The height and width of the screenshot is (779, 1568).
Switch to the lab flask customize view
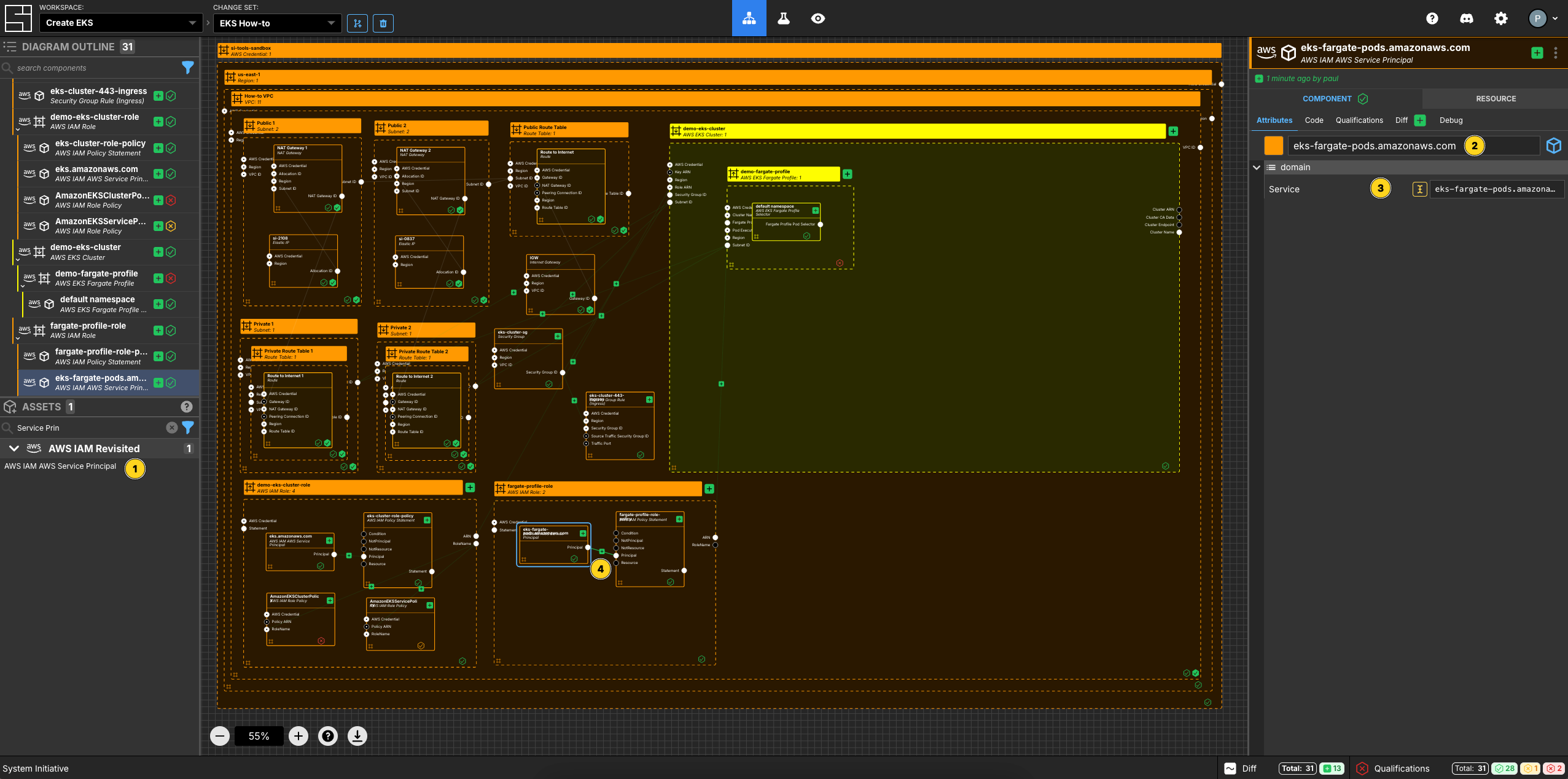coord(783,18)
